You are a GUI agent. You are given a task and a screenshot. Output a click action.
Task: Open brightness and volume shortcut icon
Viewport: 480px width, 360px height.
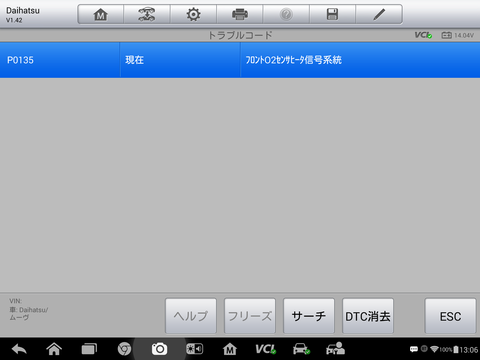pos(195,349)
